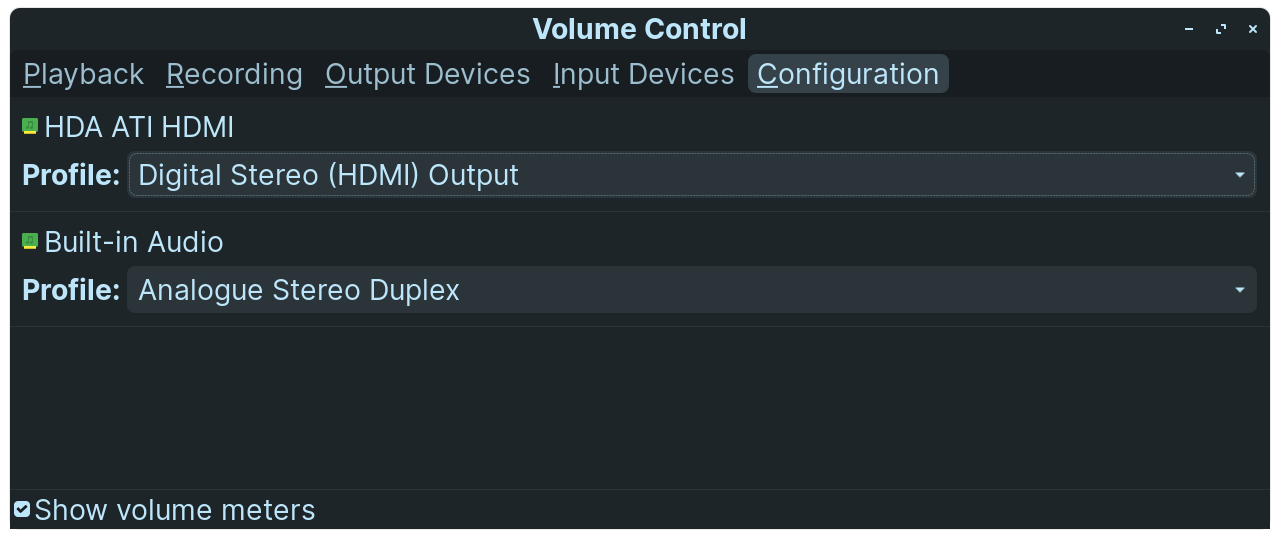Toggle the Show volume meters checkbox
The width and height of the screenshot is (1280, 539).
point(22,510)
